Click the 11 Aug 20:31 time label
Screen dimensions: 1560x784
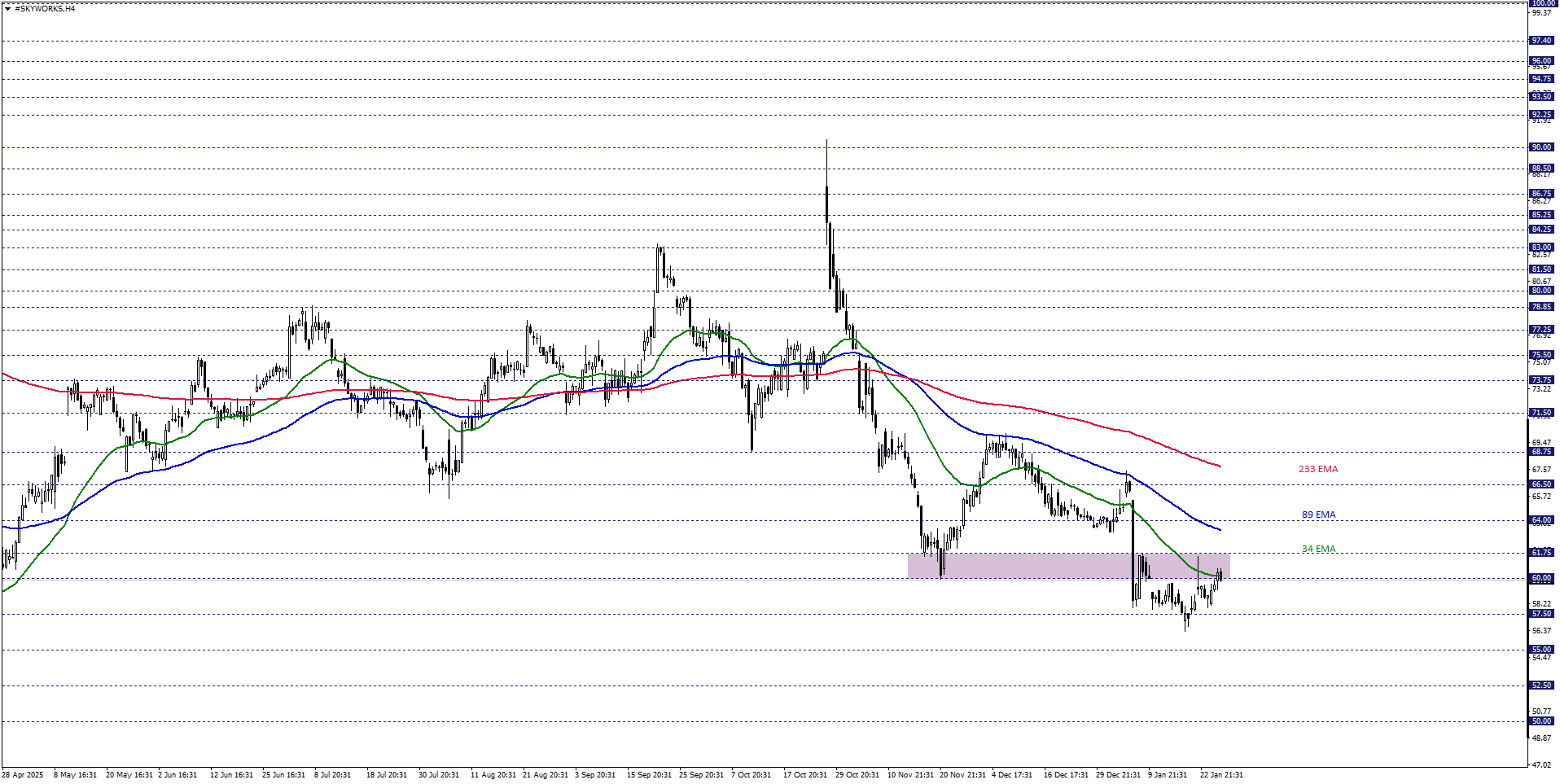(x=493, y=775)
